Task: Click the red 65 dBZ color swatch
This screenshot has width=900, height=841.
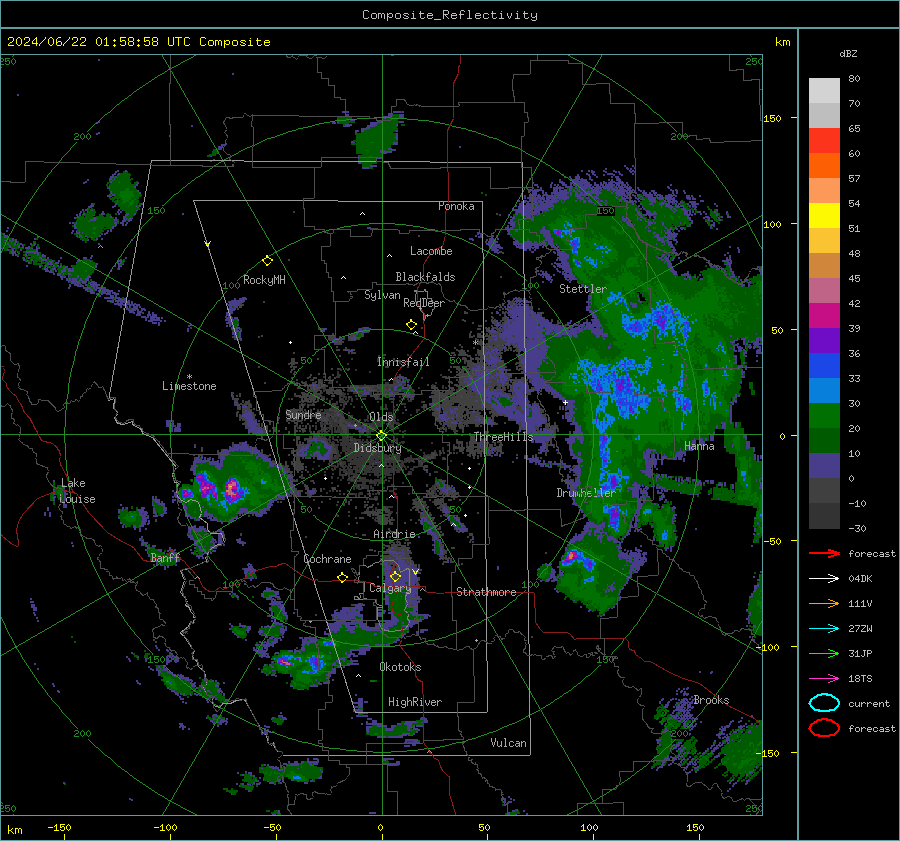Action: click(824, 140)
